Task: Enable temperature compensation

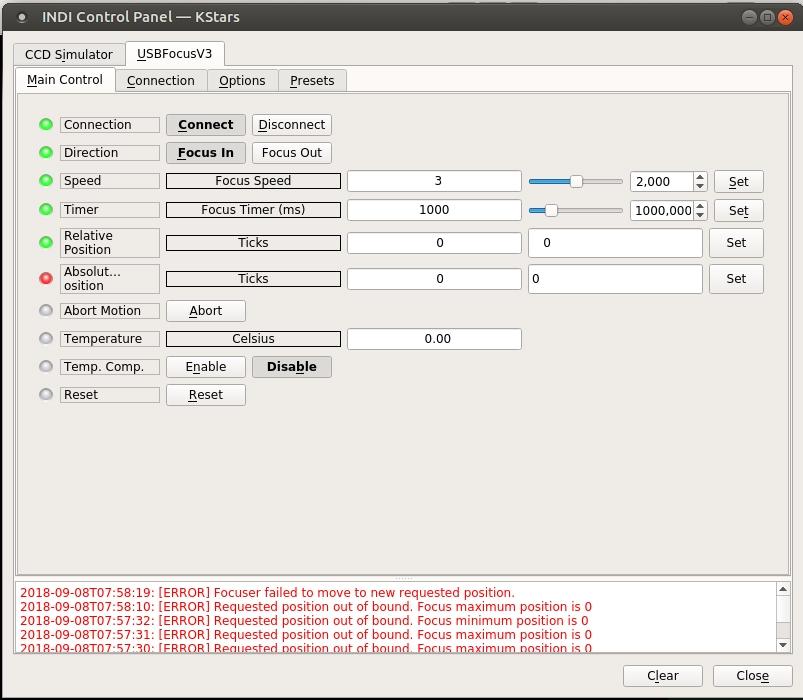Action: pyautogui.click(x=205, y=367)
